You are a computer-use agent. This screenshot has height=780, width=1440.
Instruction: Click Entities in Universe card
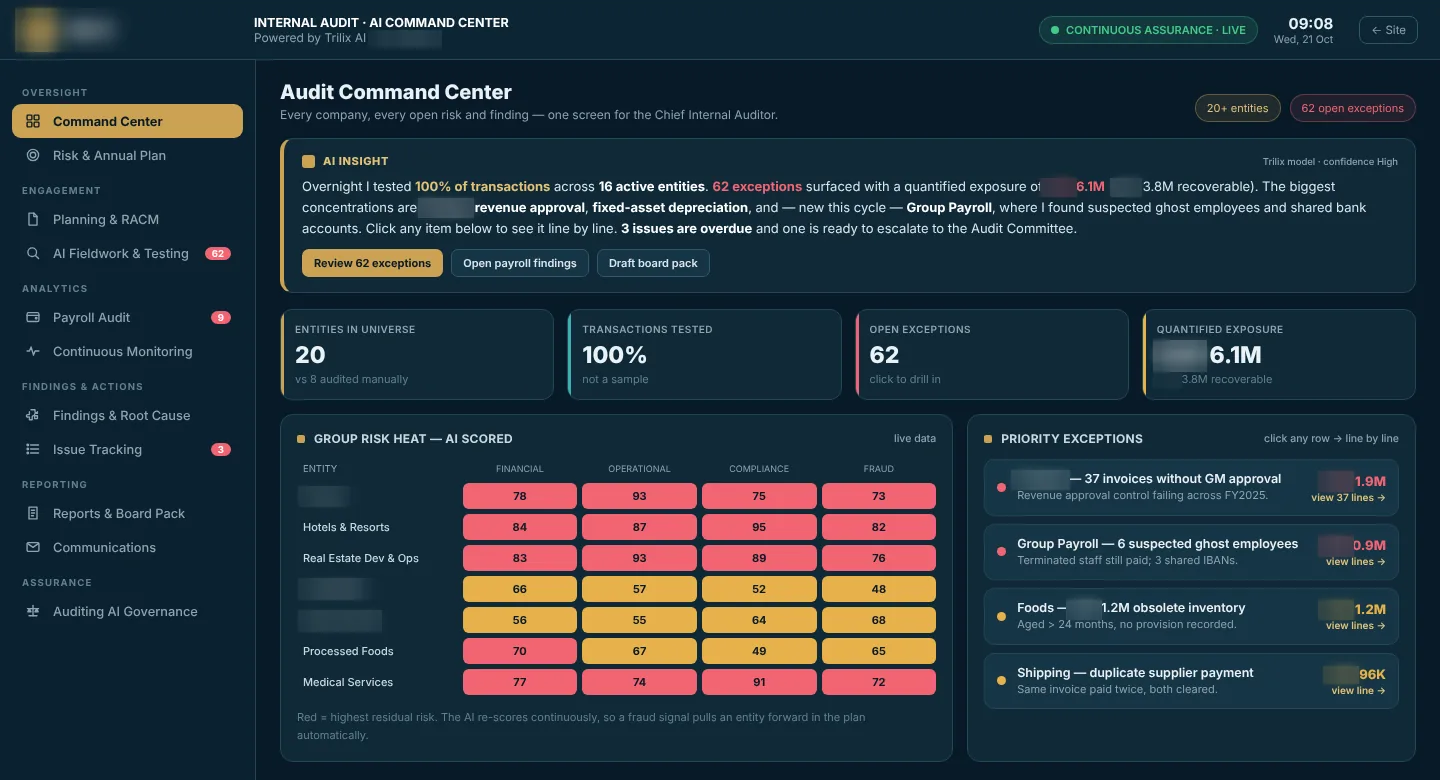417,354
